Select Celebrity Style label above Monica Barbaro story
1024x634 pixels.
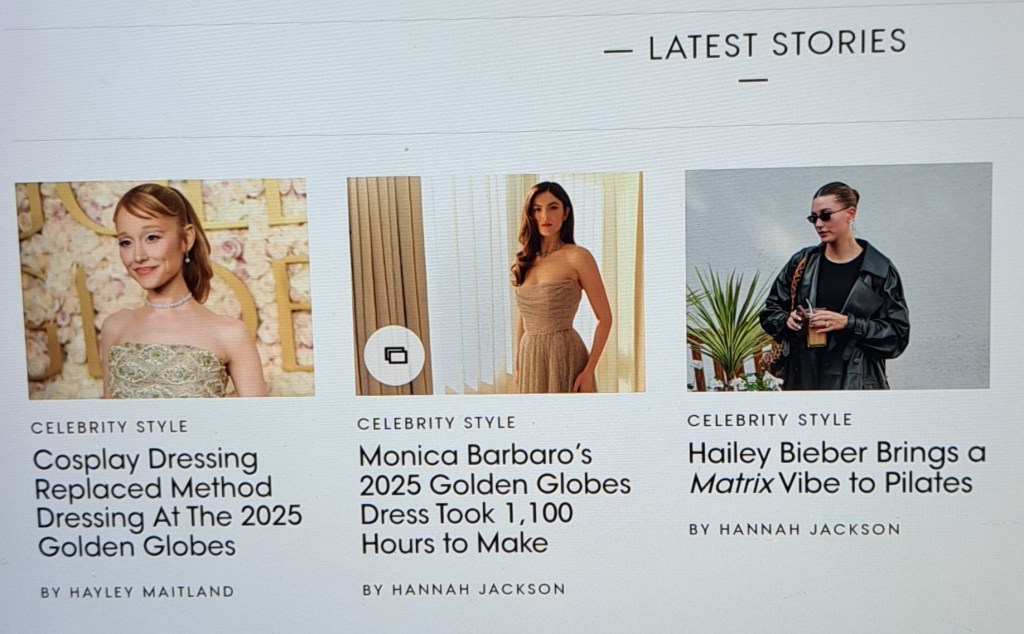(x=436, y=423)
